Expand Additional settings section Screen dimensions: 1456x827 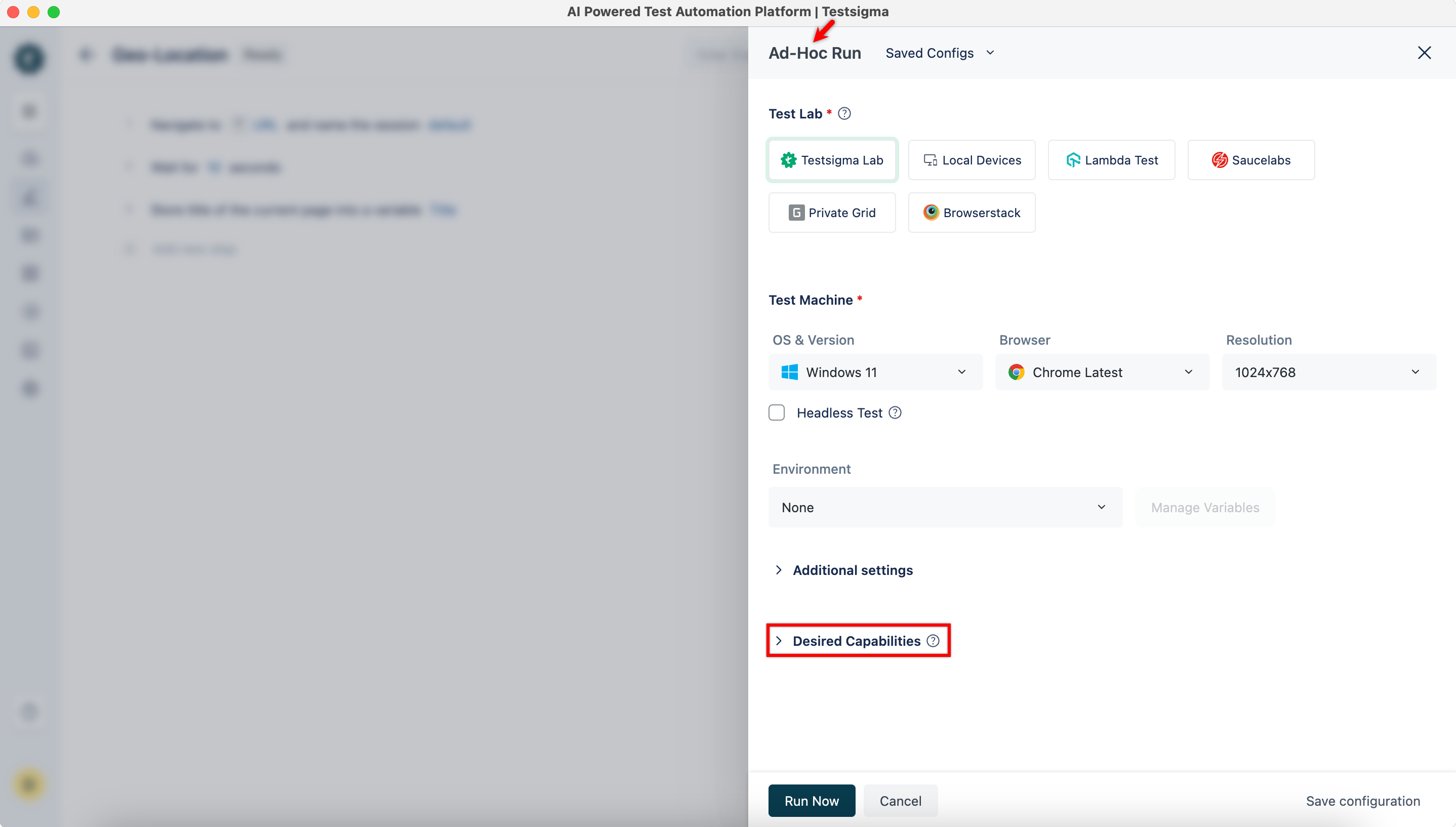coord(852,570)
